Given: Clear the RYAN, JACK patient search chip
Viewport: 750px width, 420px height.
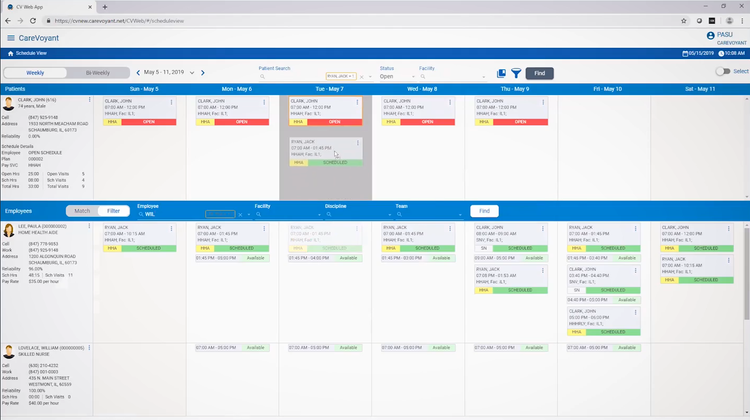Looking at the screenshot, I should tap(362, 77).
